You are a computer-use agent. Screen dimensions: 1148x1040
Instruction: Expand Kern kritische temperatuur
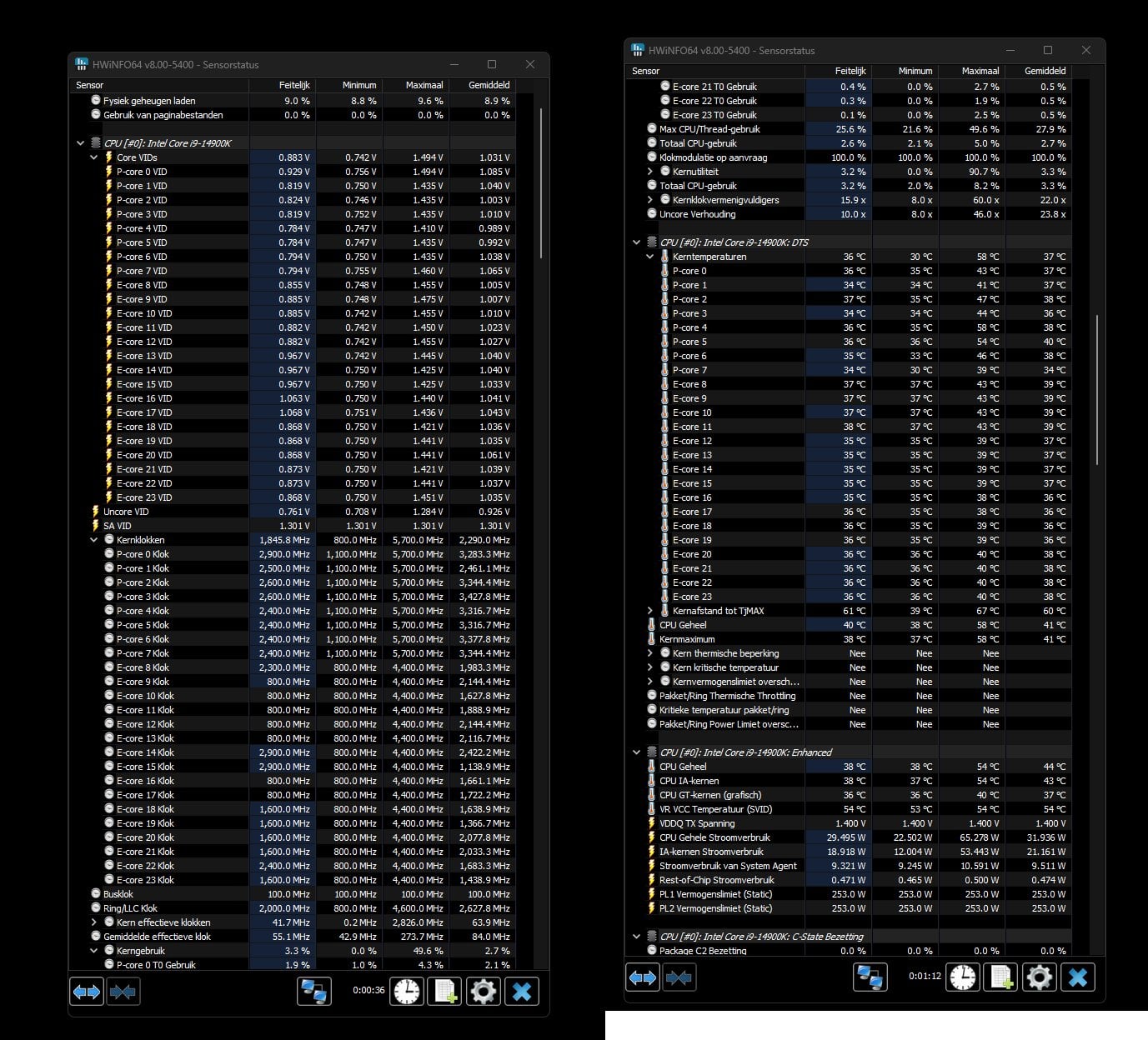pyautogui.click(x=650, y=667)
